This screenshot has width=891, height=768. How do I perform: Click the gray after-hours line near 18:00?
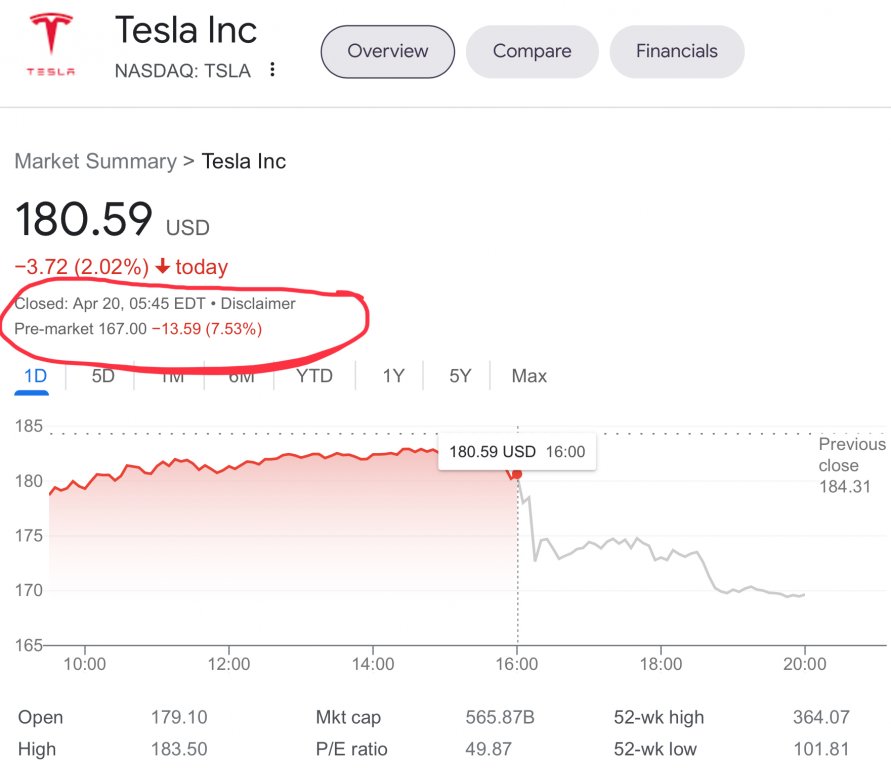pyautogui.click(x=661, y=558)
